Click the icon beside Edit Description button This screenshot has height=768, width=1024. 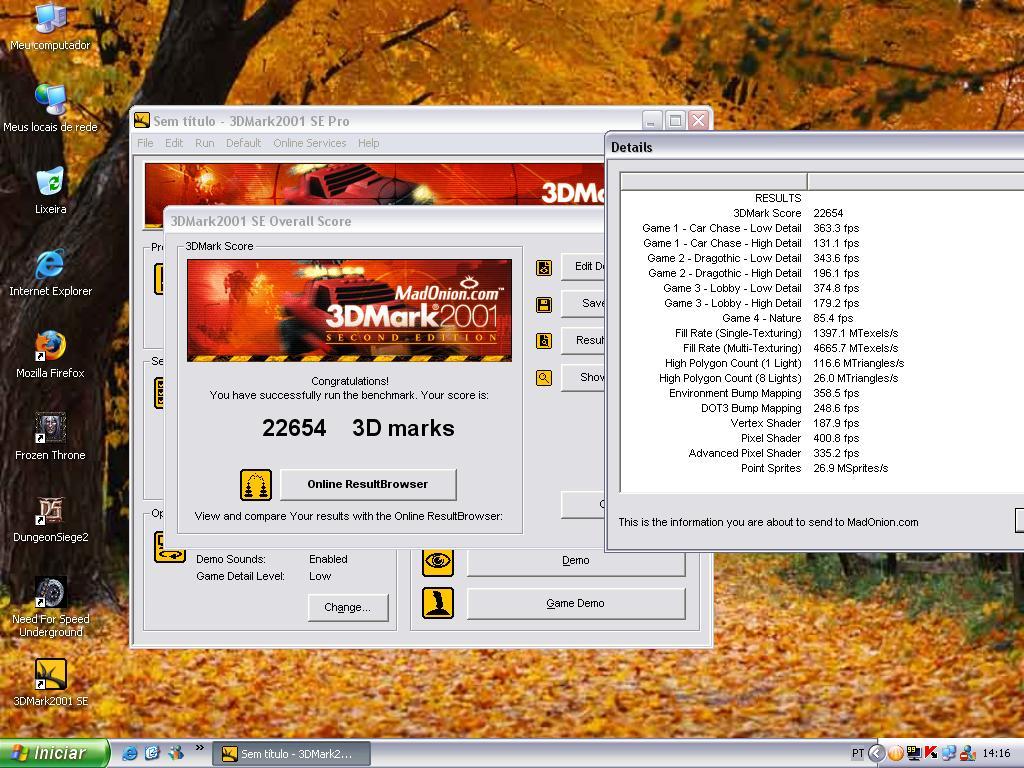pos(544,268)
